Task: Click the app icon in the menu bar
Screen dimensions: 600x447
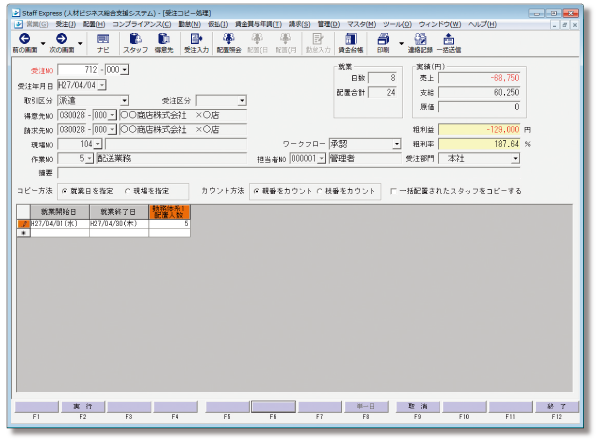Action: click(18, 24)
